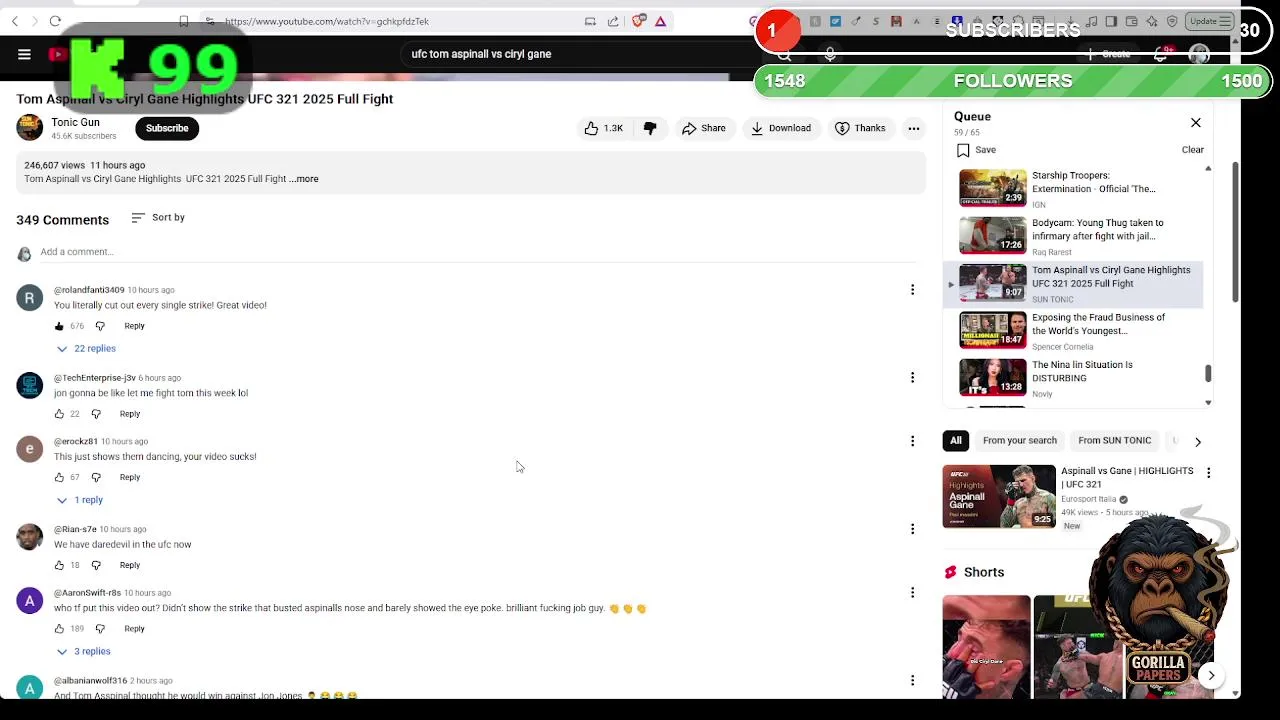The width and height of the screenshot is (1280, 720).
Task: Expand the 22 replies thread
Action: click(86, 348)
